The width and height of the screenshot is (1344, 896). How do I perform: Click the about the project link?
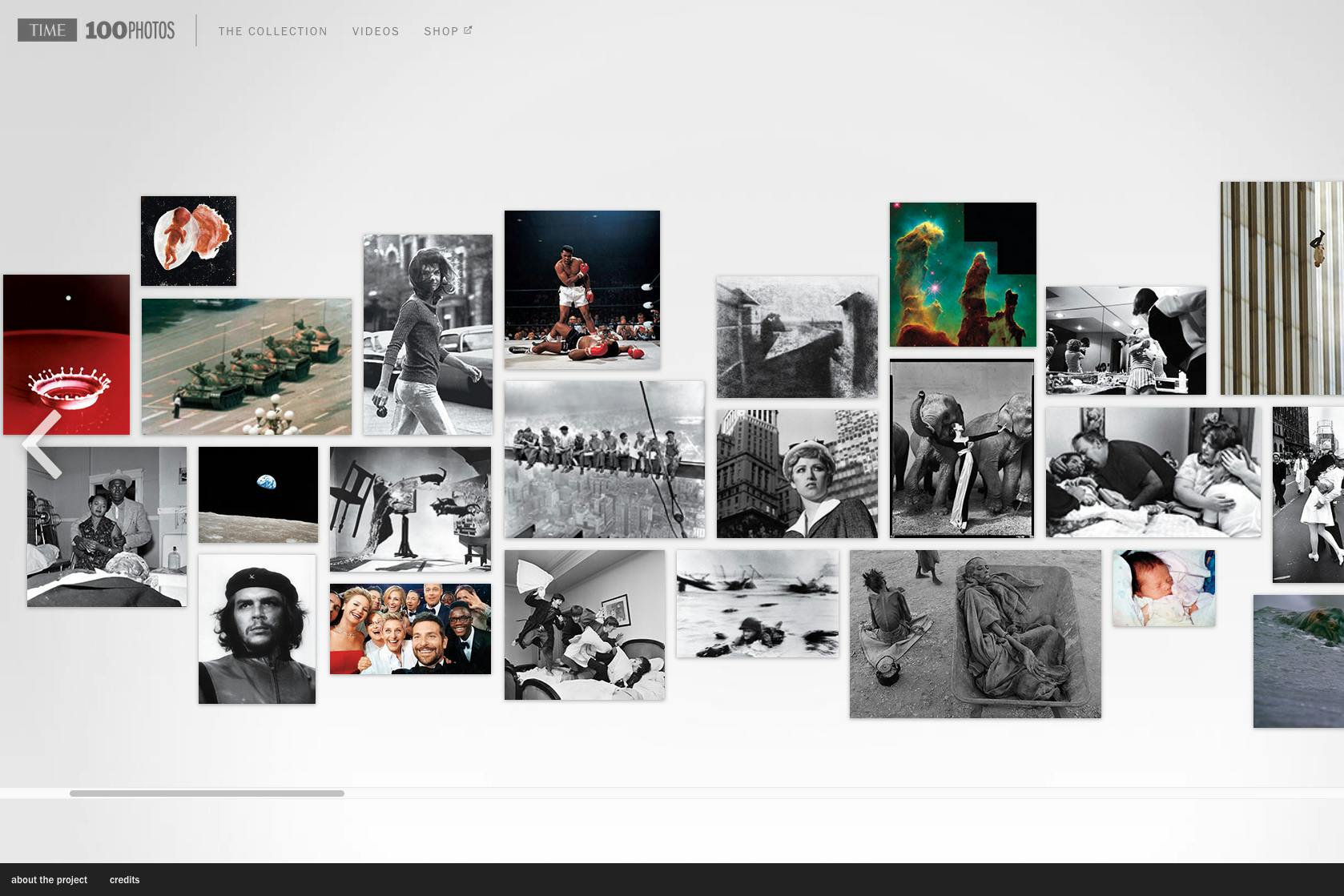point(49,879)
